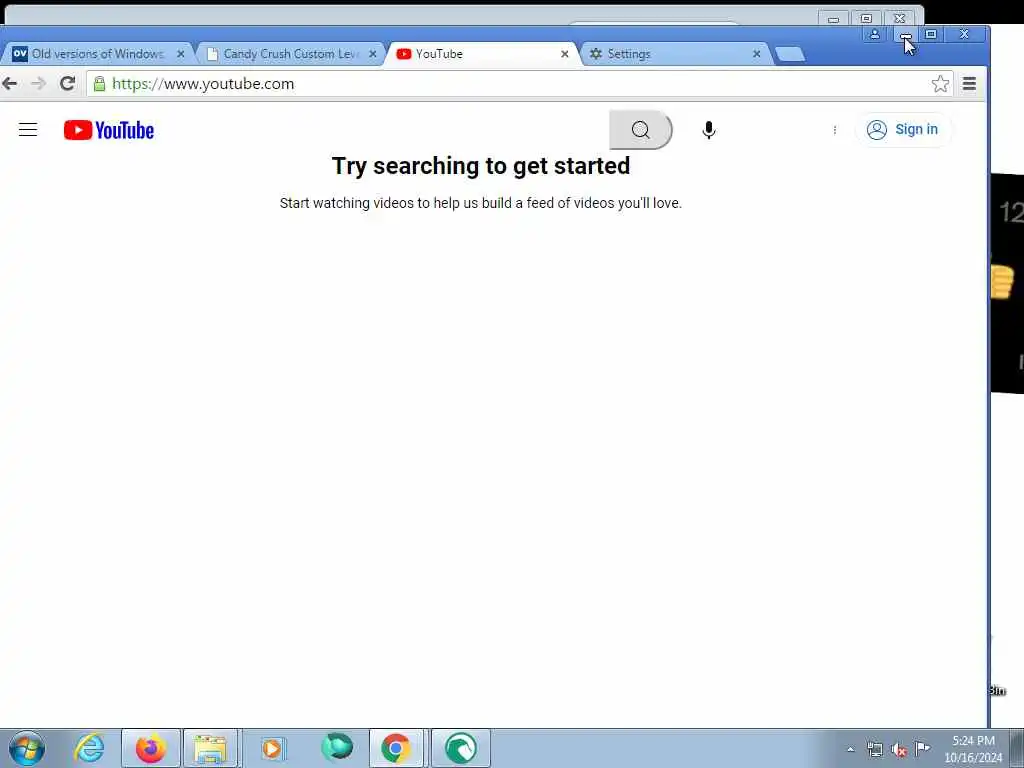
Task: Click the taskbar clock showing 5:24 PM
Action: point(973,749)
